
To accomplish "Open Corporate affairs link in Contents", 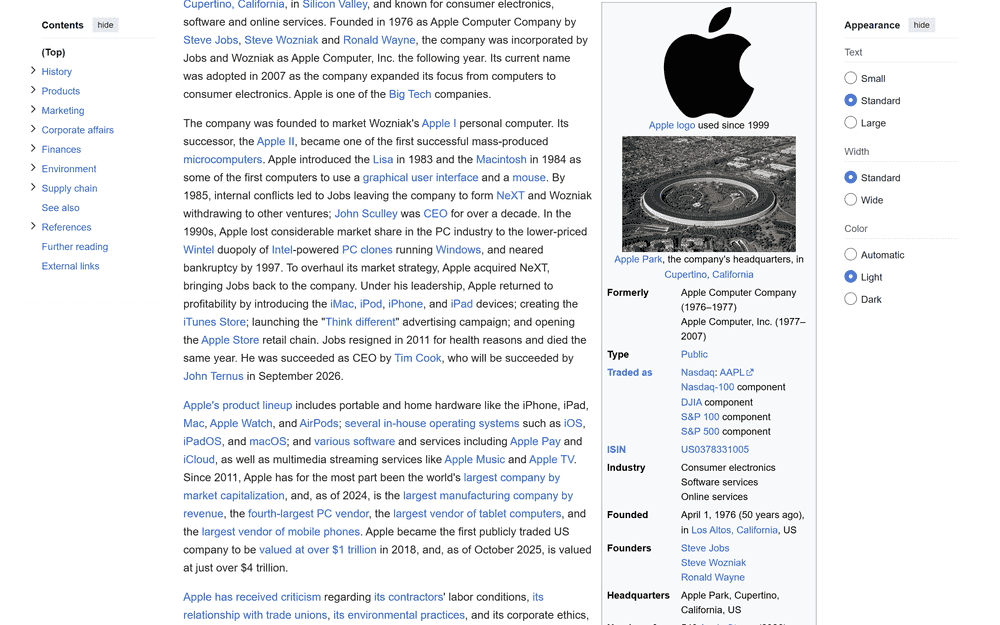I will (x=78, y=130).
